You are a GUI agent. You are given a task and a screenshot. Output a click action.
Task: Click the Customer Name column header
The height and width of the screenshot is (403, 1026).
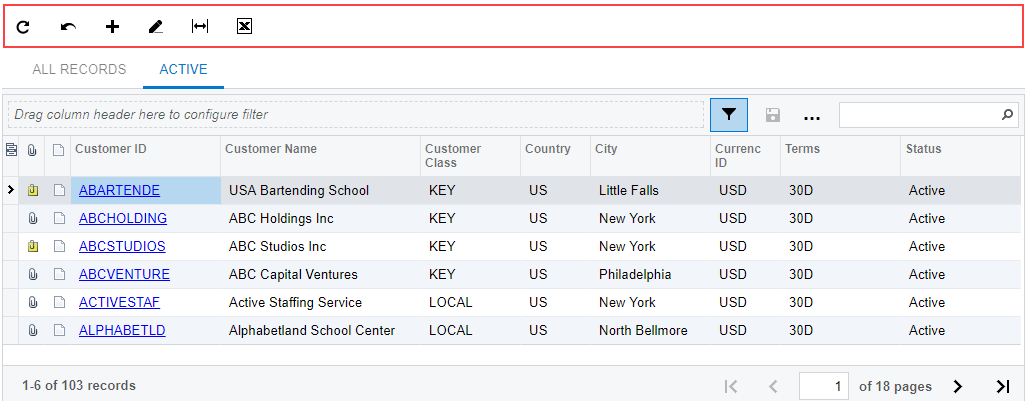click(x=271, y=149)
